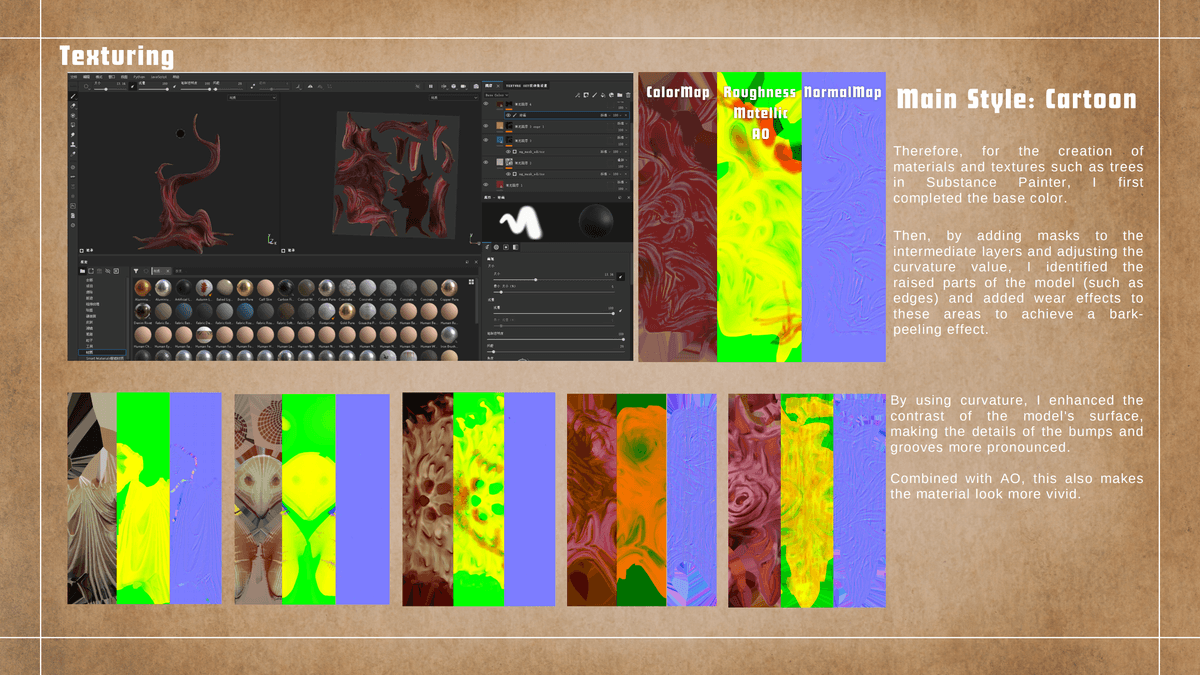Open blend mode dropdown of selected paint effect

pos(605,115)
